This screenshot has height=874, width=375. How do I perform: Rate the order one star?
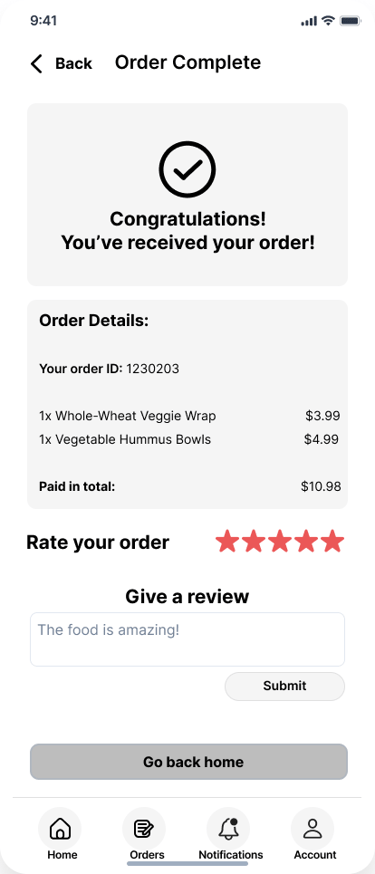click(x=227, y=542)
